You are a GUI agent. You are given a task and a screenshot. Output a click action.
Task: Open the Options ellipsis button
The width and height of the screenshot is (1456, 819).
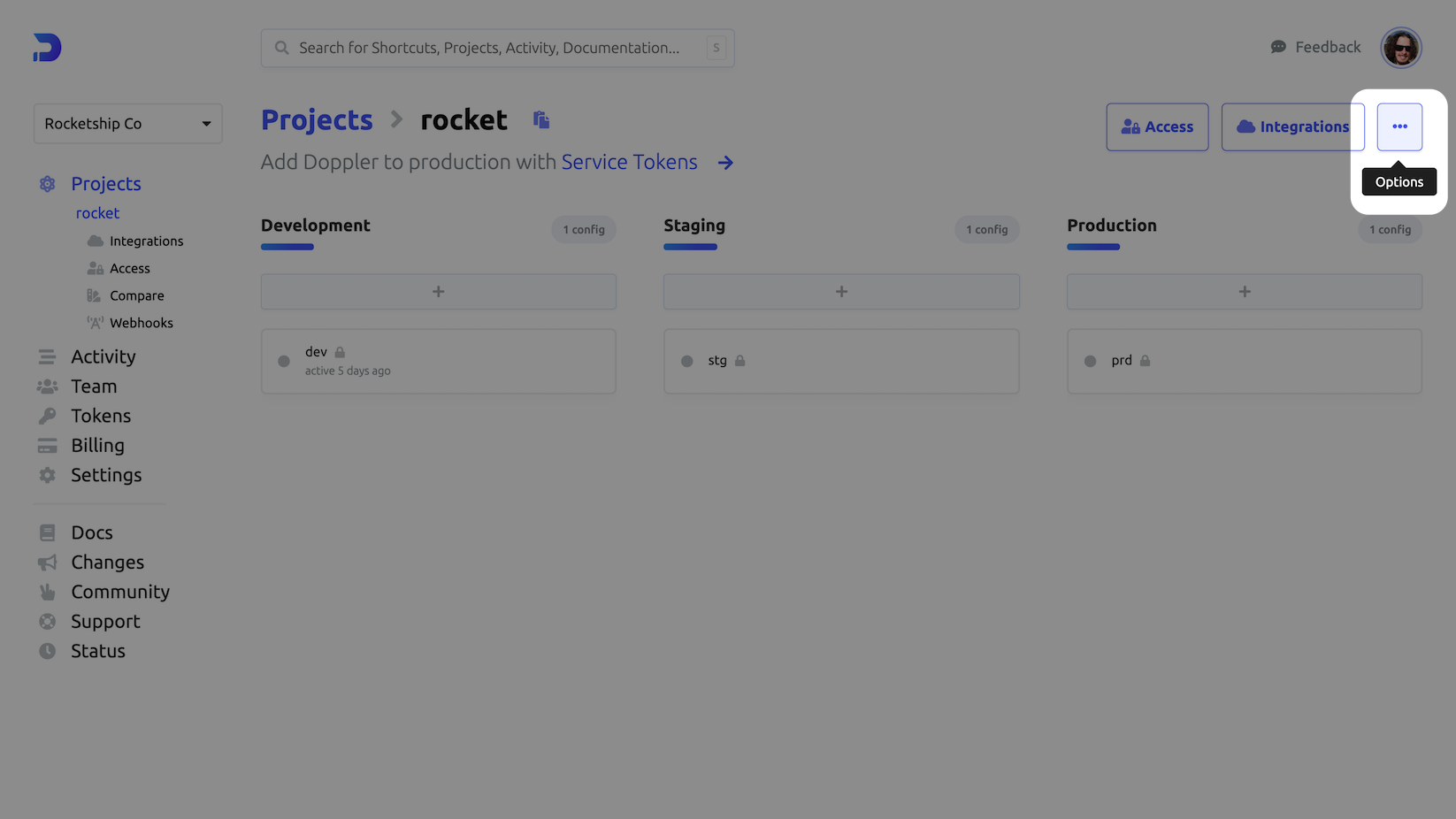tap(1399, 126)
